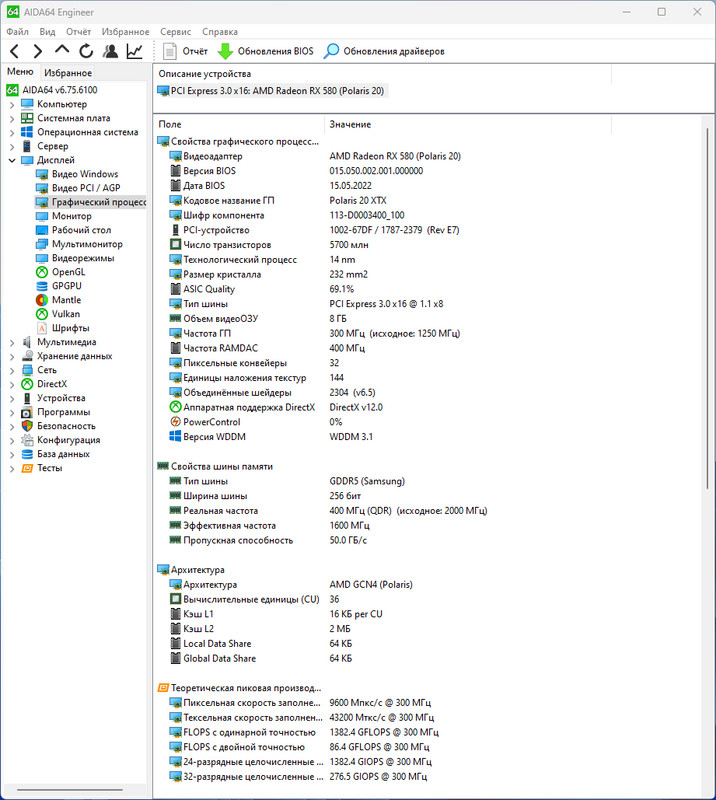
Task: Go up one level with the up arrow icon
Action: click(62, 50)
